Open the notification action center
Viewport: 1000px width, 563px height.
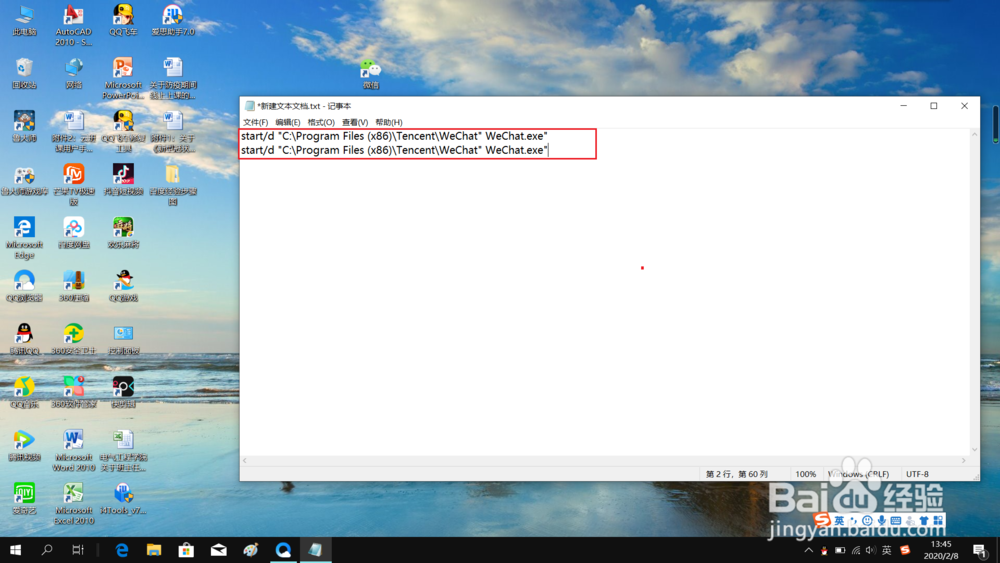(x=980, y=550)
